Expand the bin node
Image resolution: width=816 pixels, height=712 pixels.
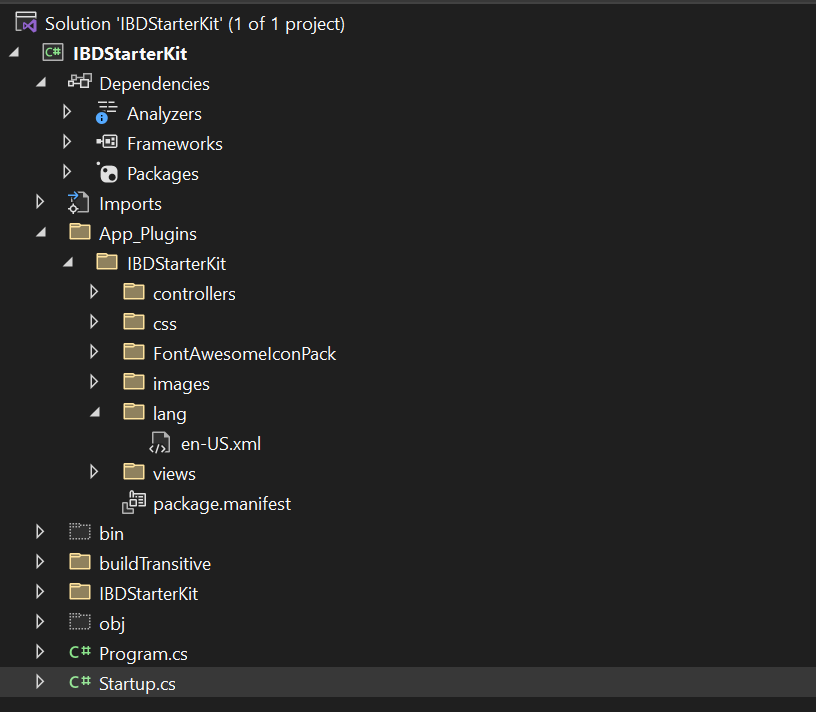39,533
